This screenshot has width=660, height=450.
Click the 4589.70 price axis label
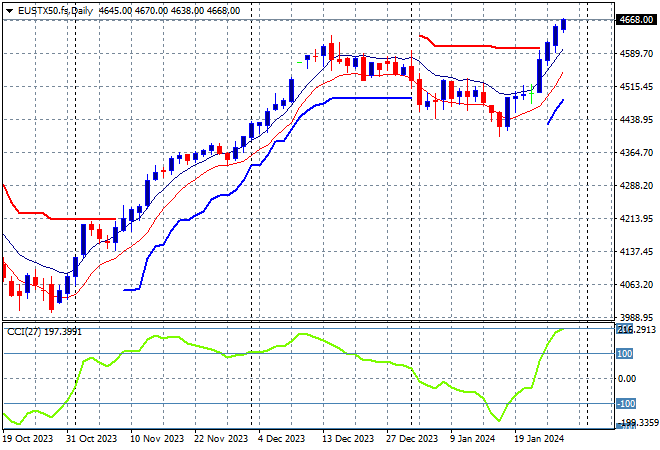click(x=636, y=54)
